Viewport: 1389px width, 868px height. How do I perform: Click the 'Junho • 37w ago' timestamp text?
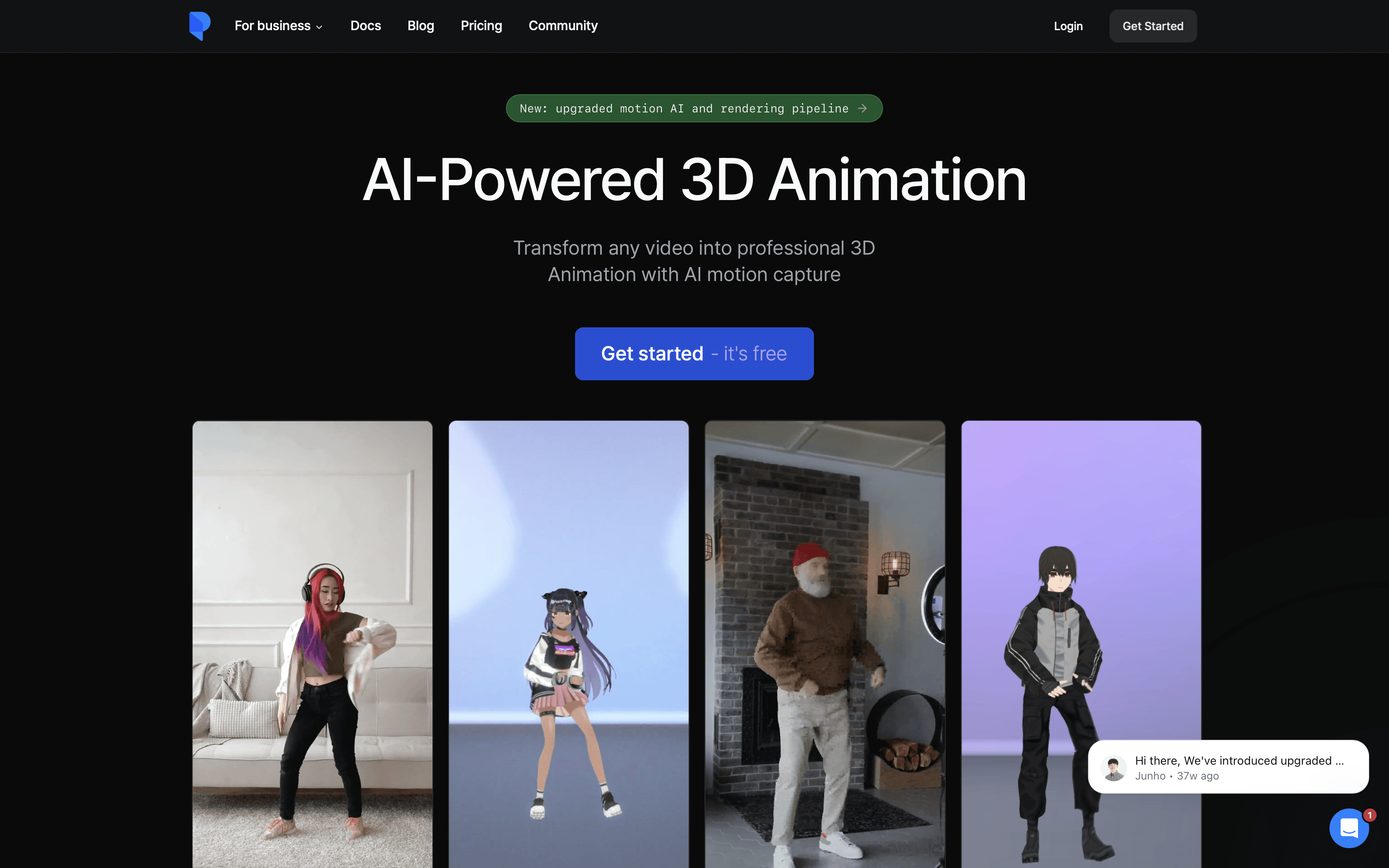[1177, 775]
